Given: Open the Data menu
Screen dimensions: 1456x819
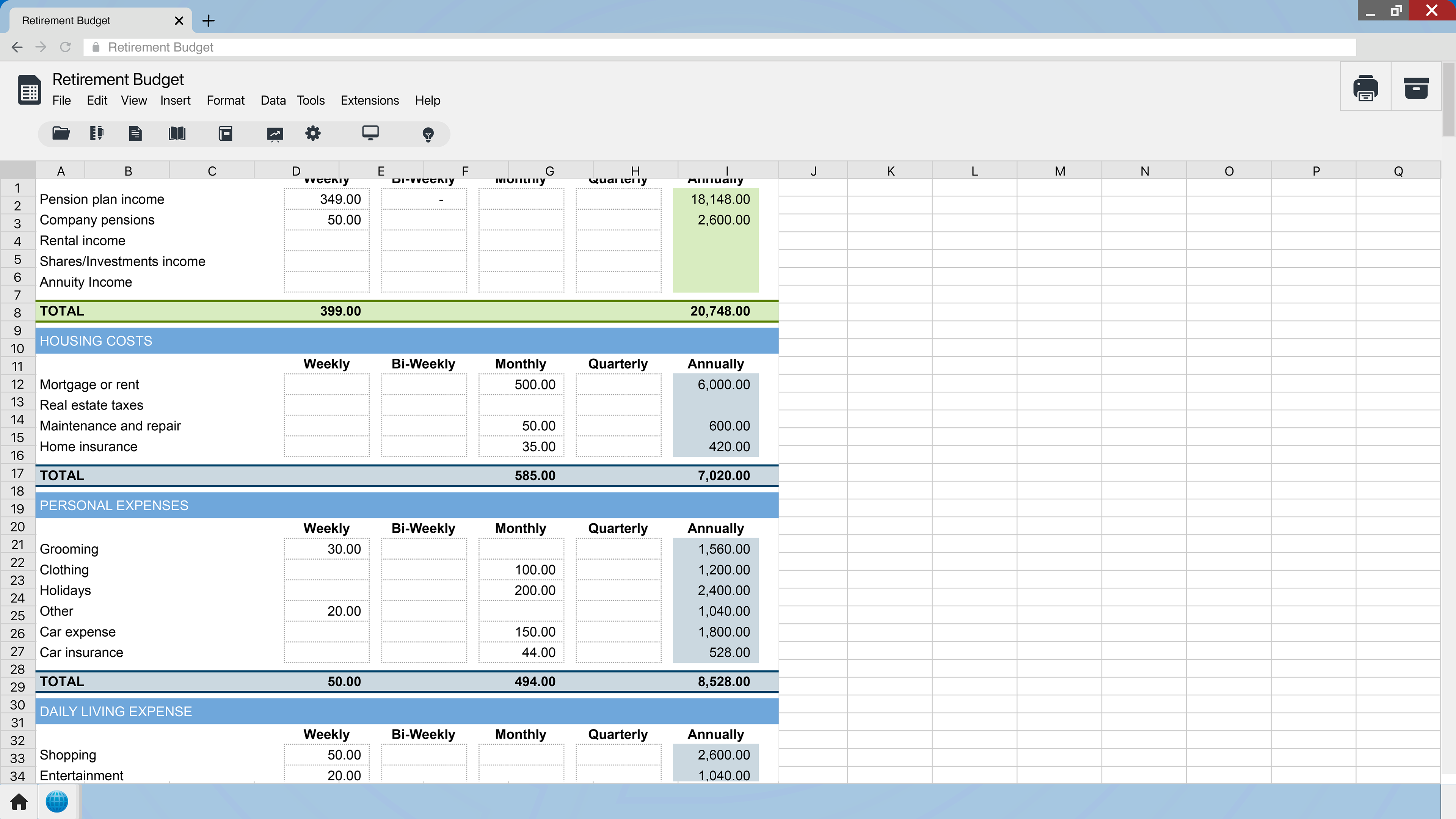Looking at the screenshot, I should 273,100.
